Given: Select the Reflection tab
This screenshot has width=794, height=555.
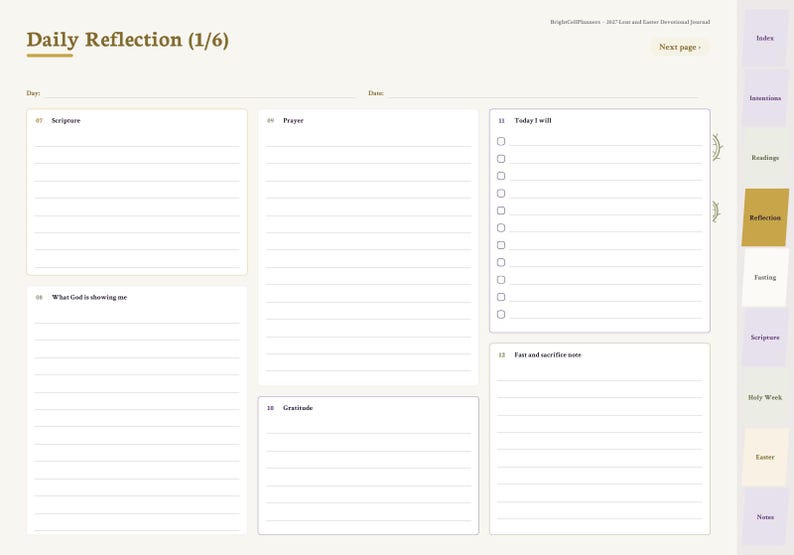Looking at the screenshot, I should point(765,218).
